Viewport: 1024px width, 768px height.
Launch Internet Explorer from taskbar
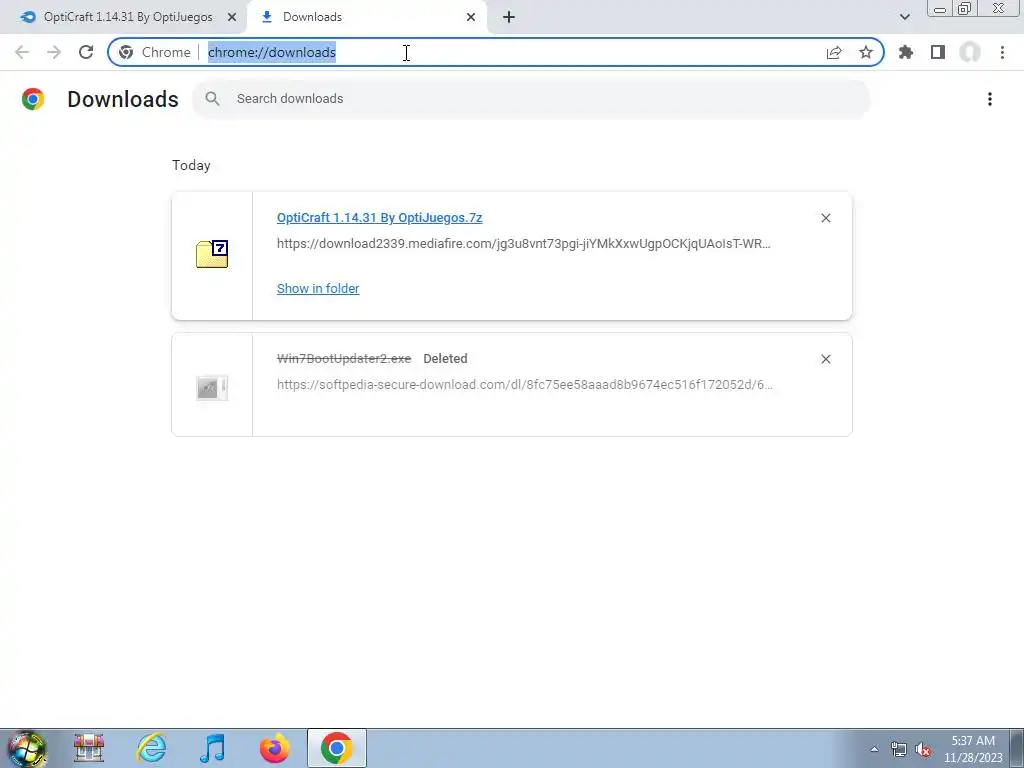pyautogui.click(x=152, y=748)
